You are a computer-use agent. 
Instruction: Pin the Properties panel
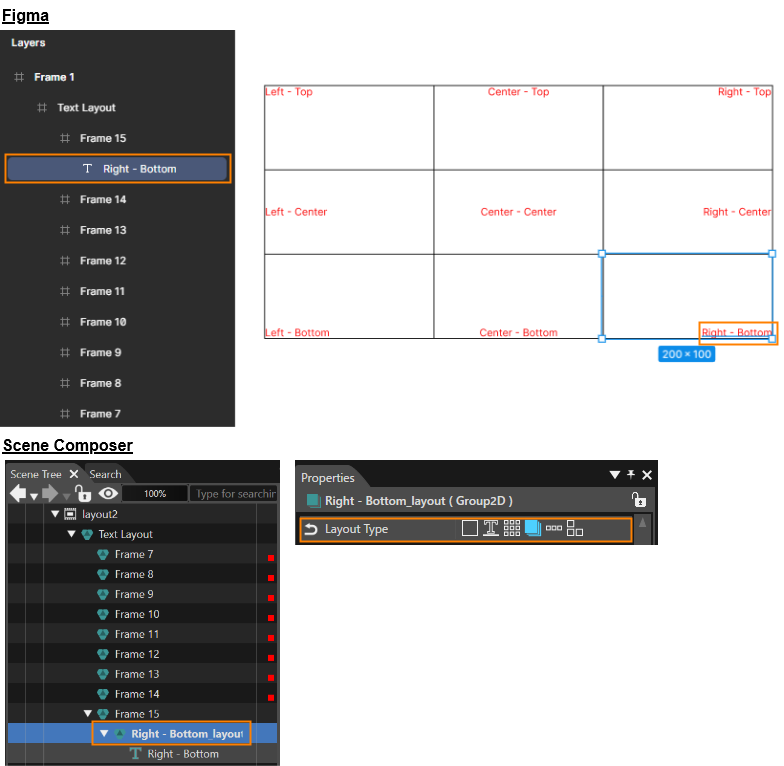630,474
